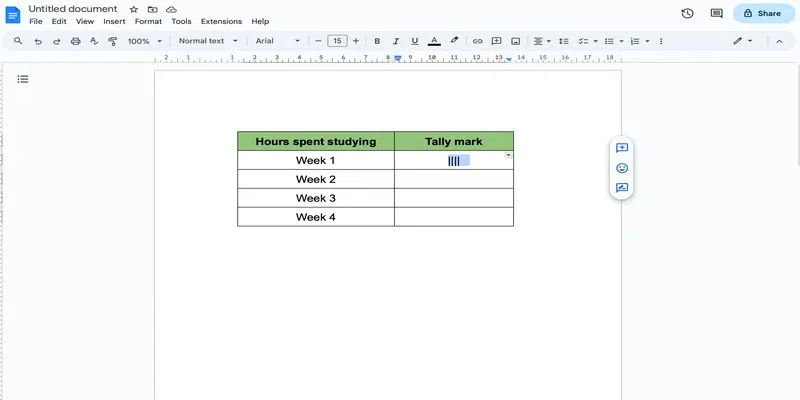The height and width of the screenshot is (400, 800).
Task: Open the 100% zoom dropdown
Action: [144, 41]
